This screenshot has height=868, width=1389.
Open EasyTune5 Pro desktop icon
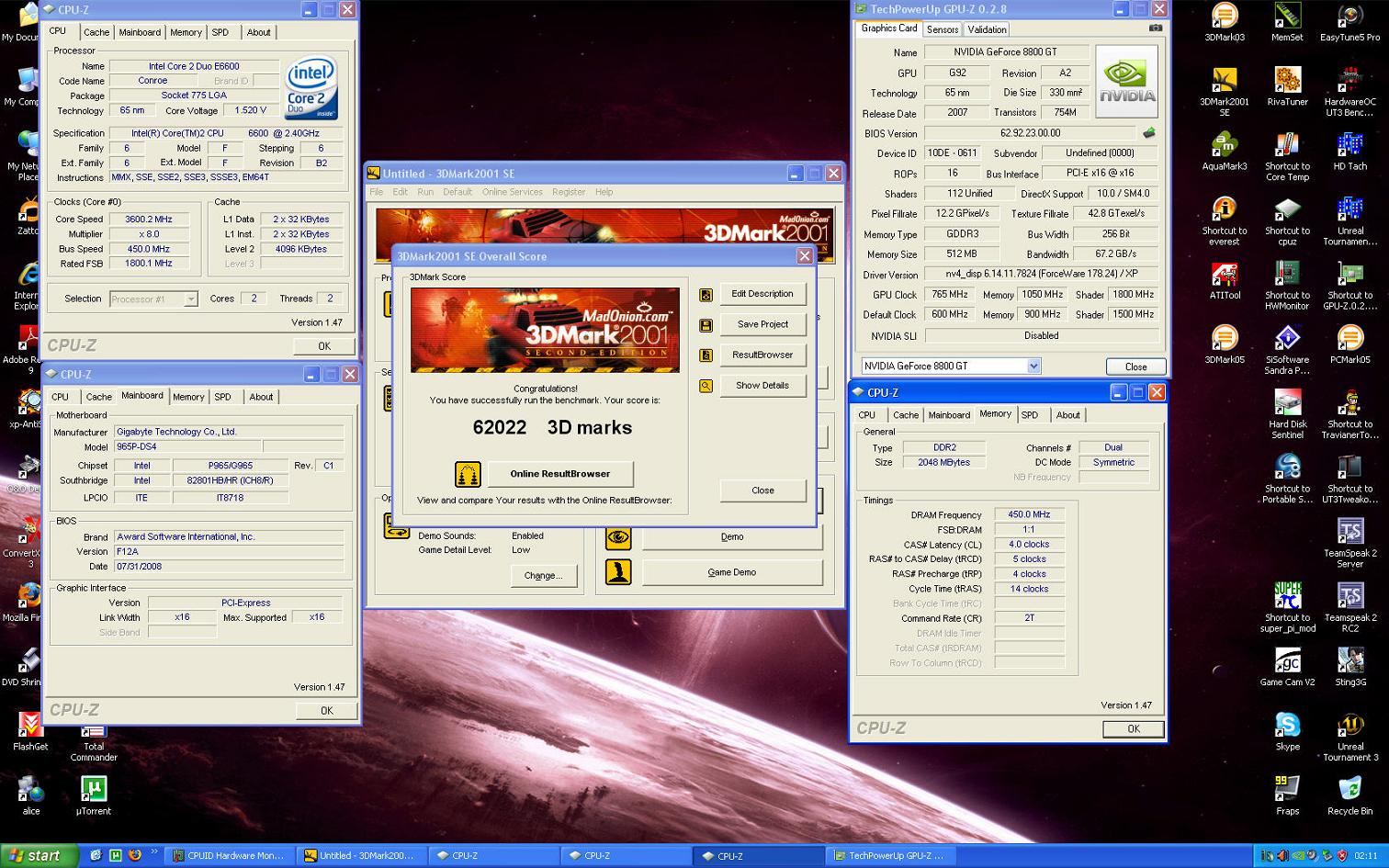click(x=1349, y=23)
